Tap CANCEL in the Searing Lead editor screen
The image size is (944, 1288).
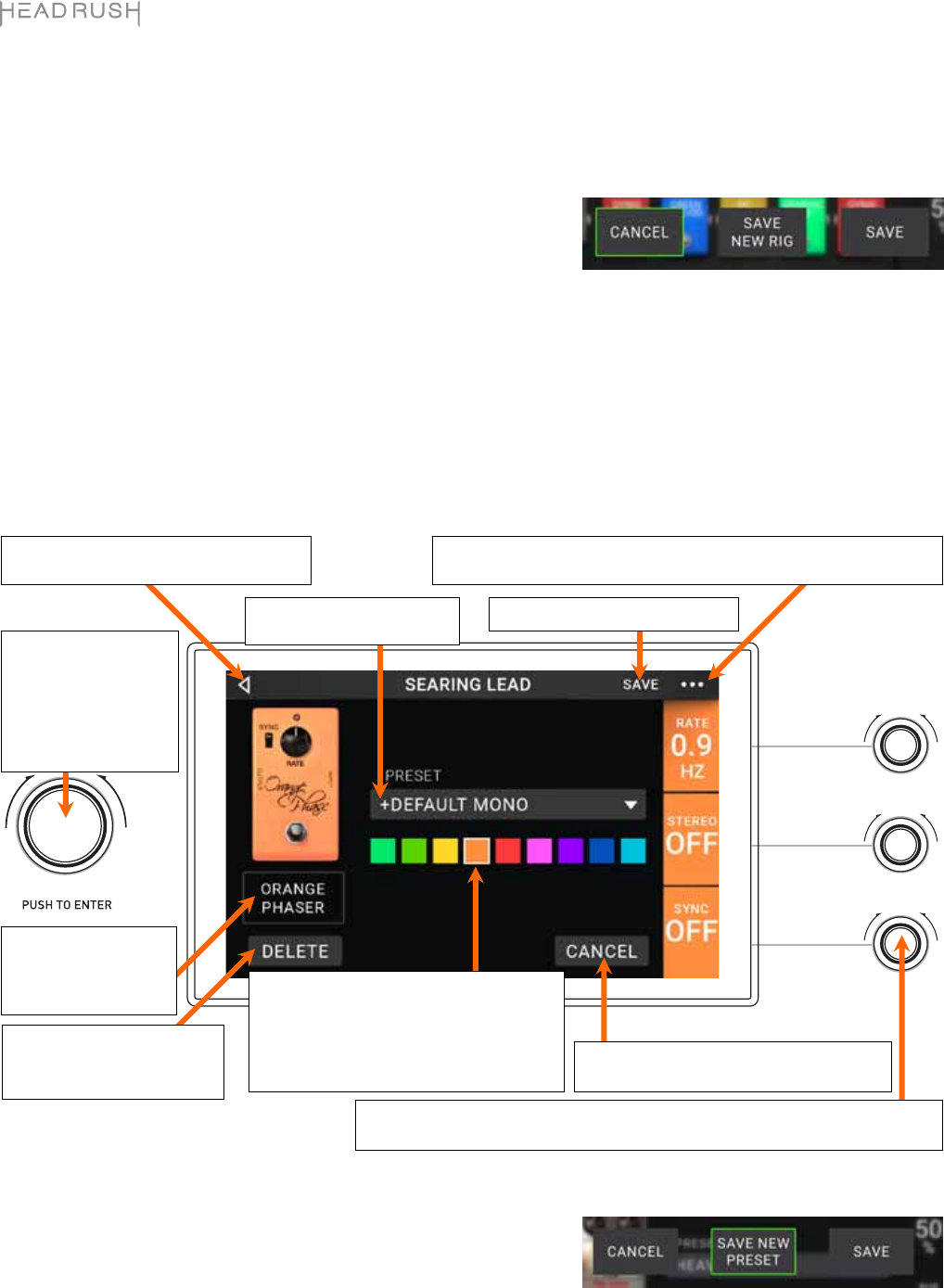[601, 951]
